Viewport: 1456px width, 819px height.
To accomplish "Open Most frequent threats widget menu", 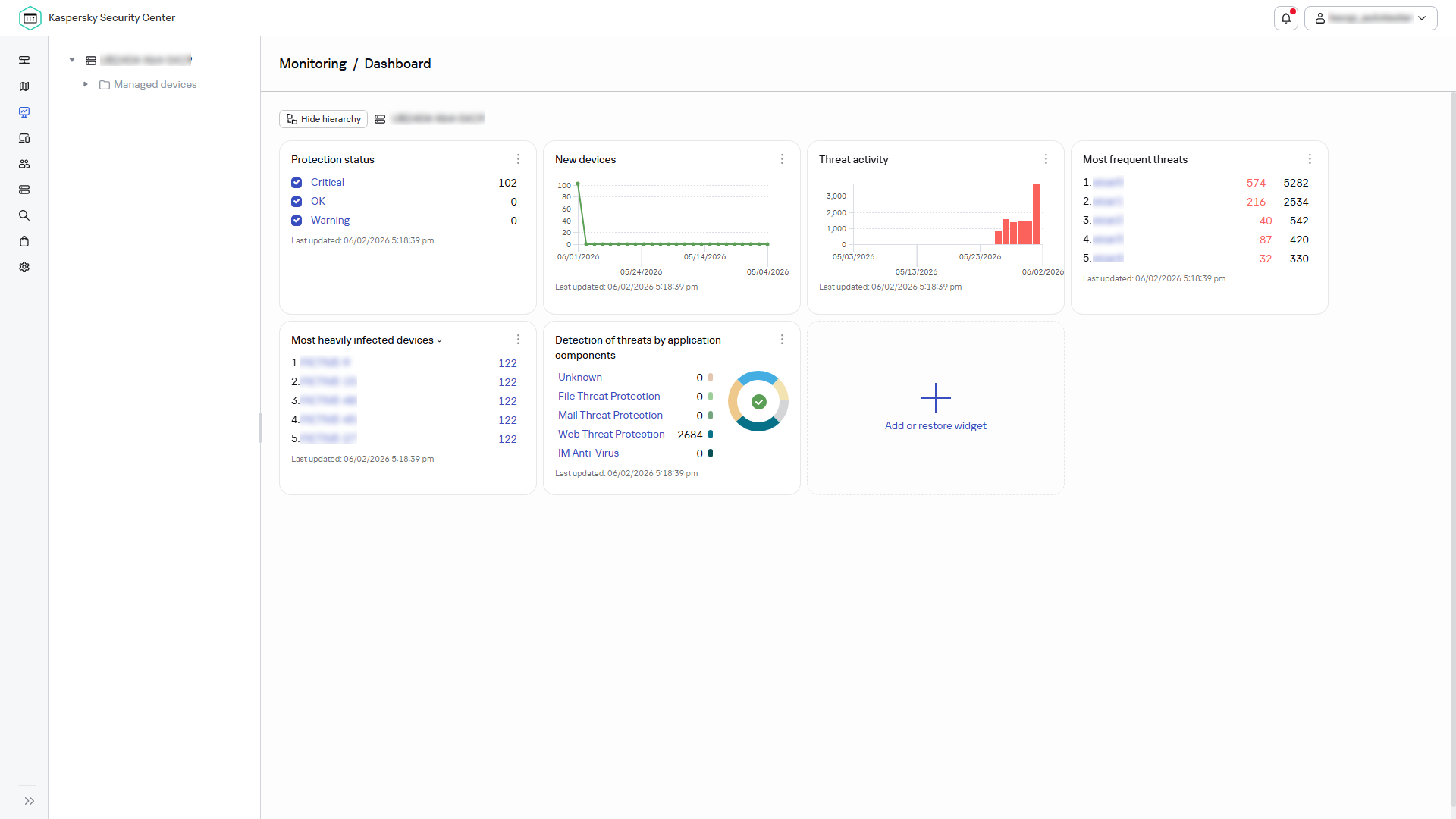I will click(x=1310, y=159).
